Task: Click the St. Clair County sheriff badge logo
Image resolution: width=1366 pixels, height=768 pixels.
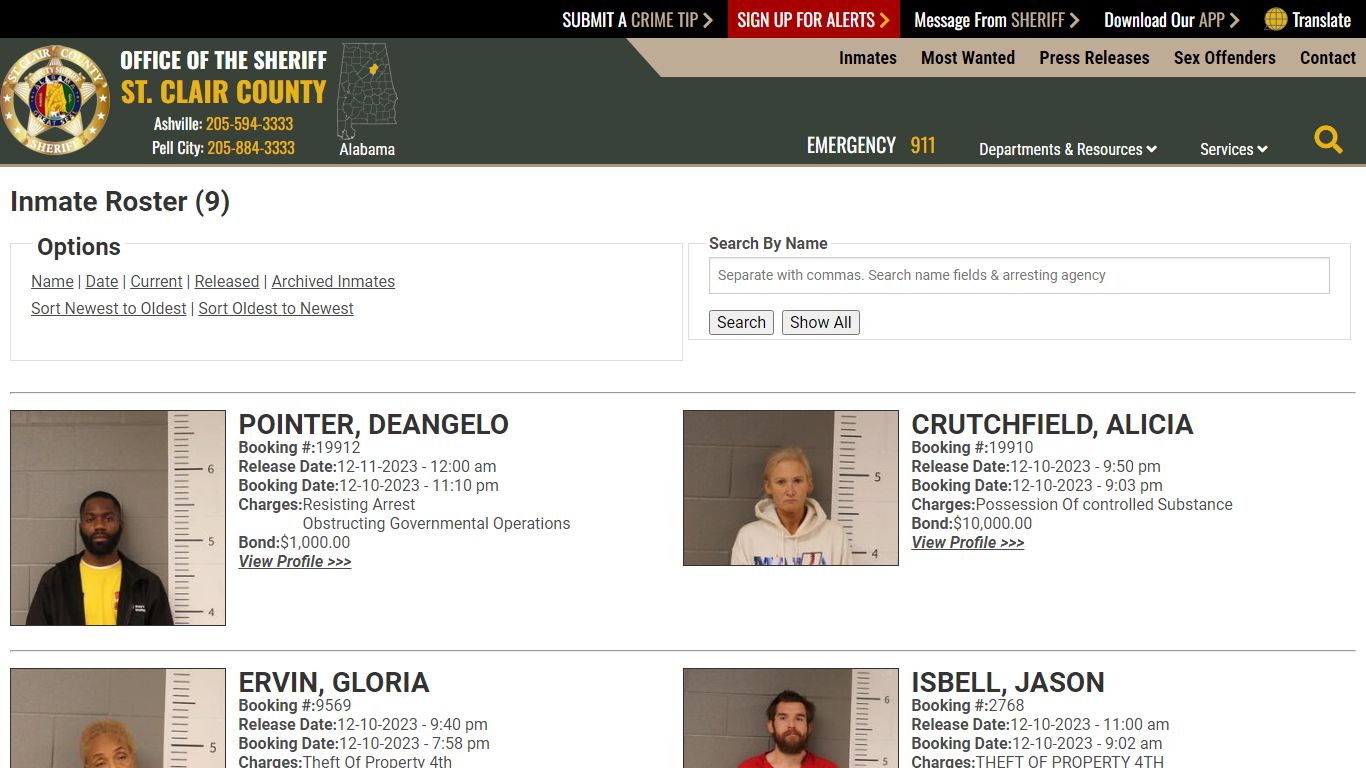Action: (x=55, y=100)
